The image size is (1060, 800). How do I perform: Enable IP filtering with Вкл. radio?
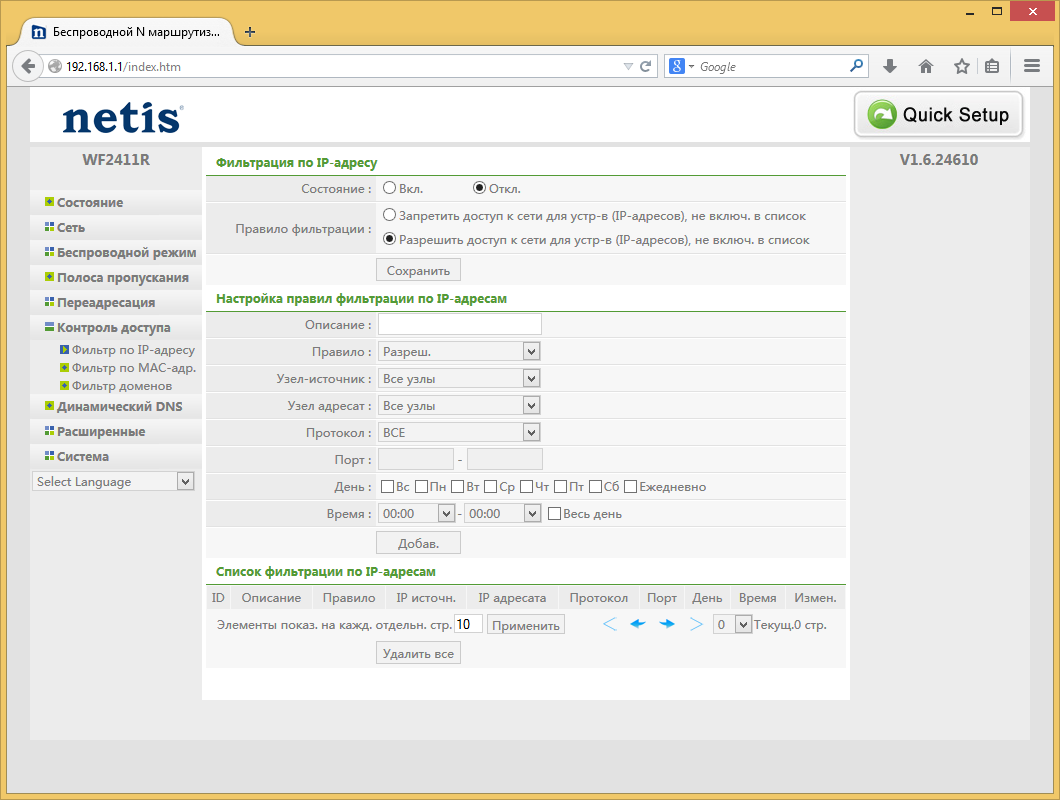click(x=389, y=188)
